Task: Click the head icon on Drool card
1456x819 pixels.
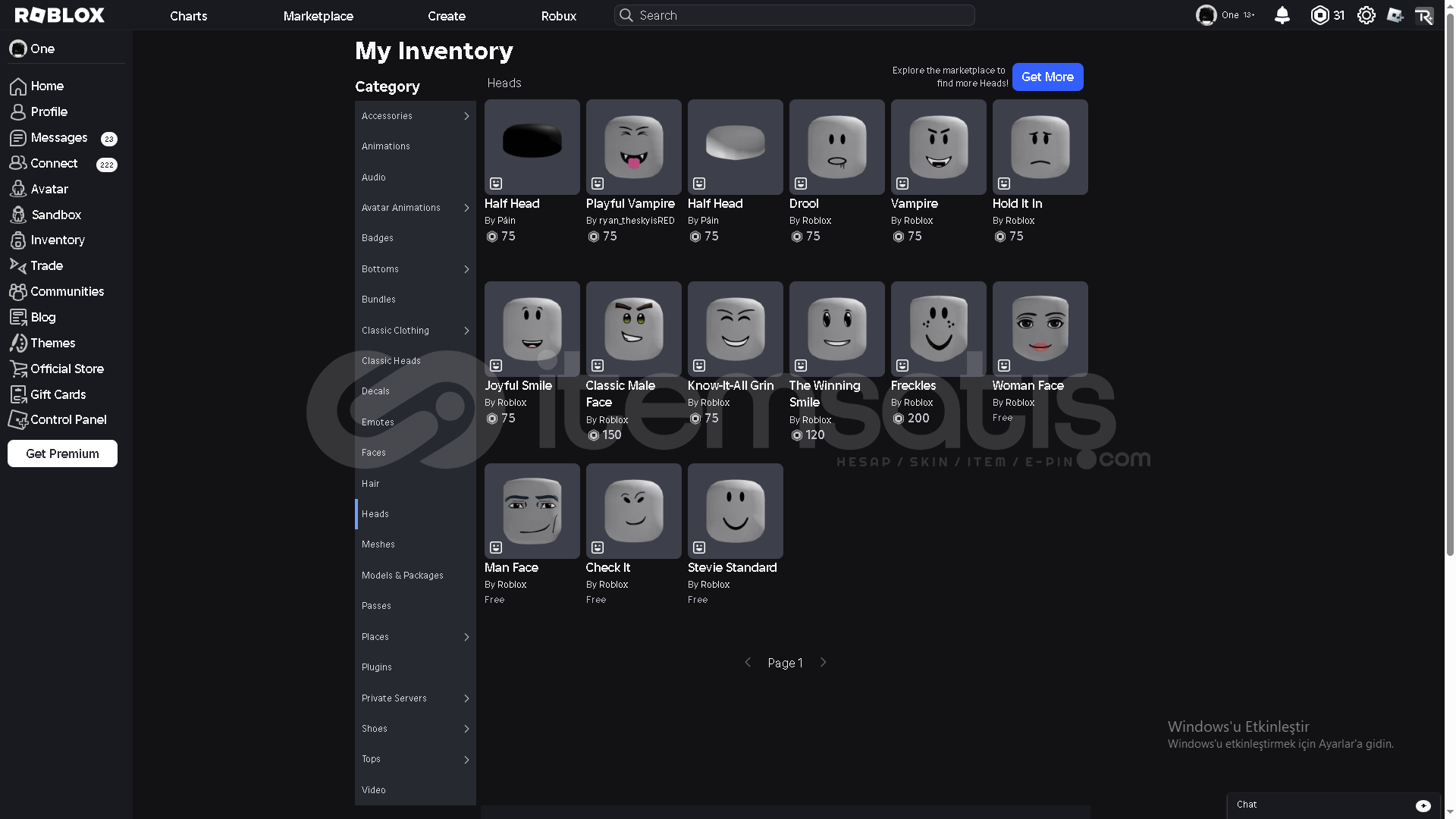Action: click(x=801, y=184)
